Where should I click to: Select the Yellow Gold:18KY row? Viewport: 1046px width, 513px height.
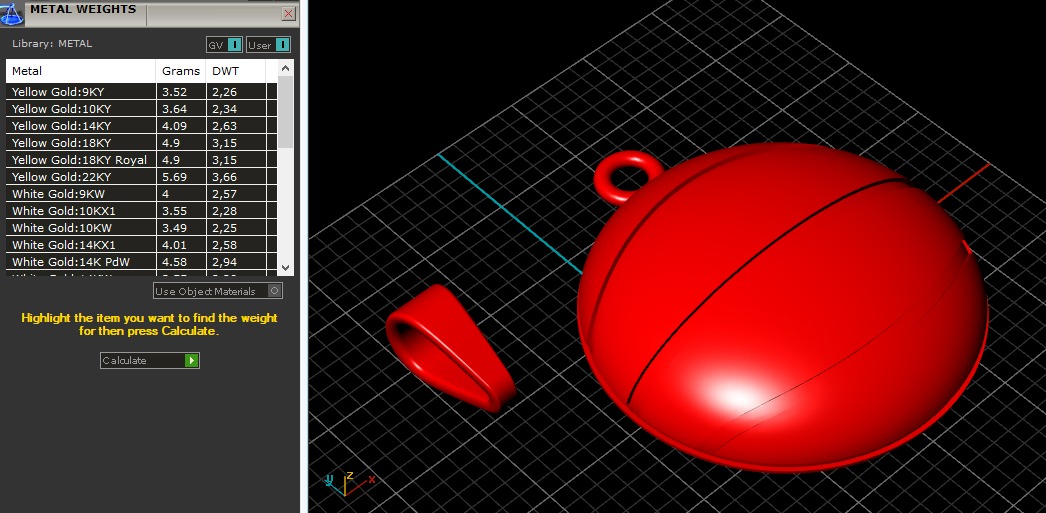point(141,143)
